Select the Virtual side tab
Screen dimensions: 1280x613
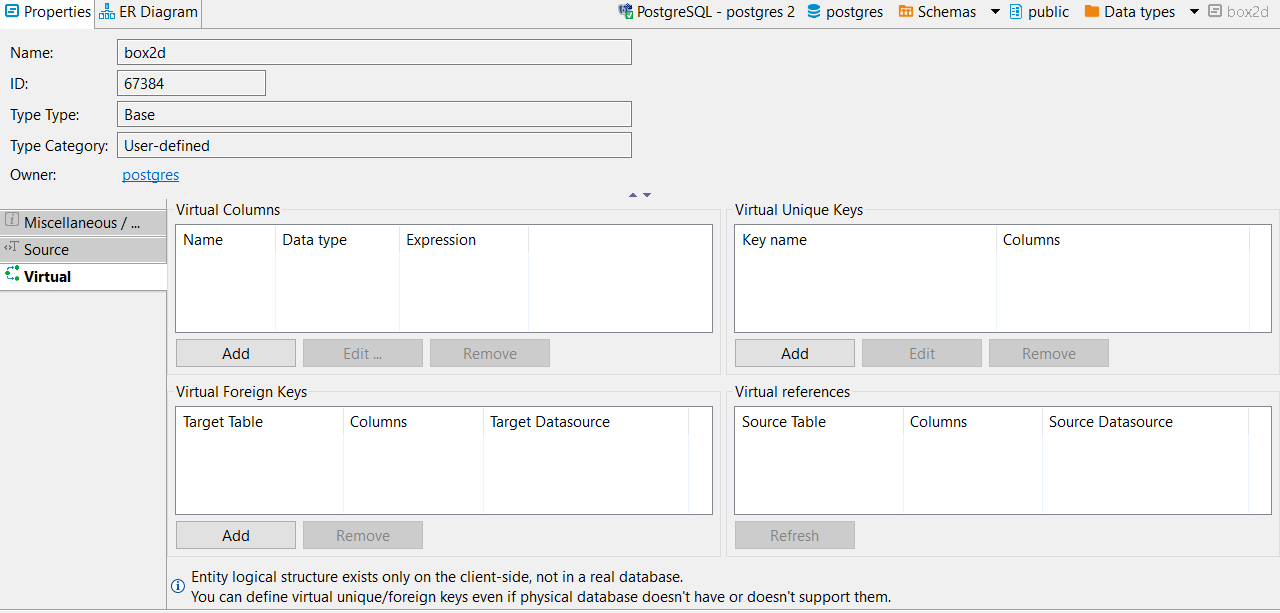(83, 277)
